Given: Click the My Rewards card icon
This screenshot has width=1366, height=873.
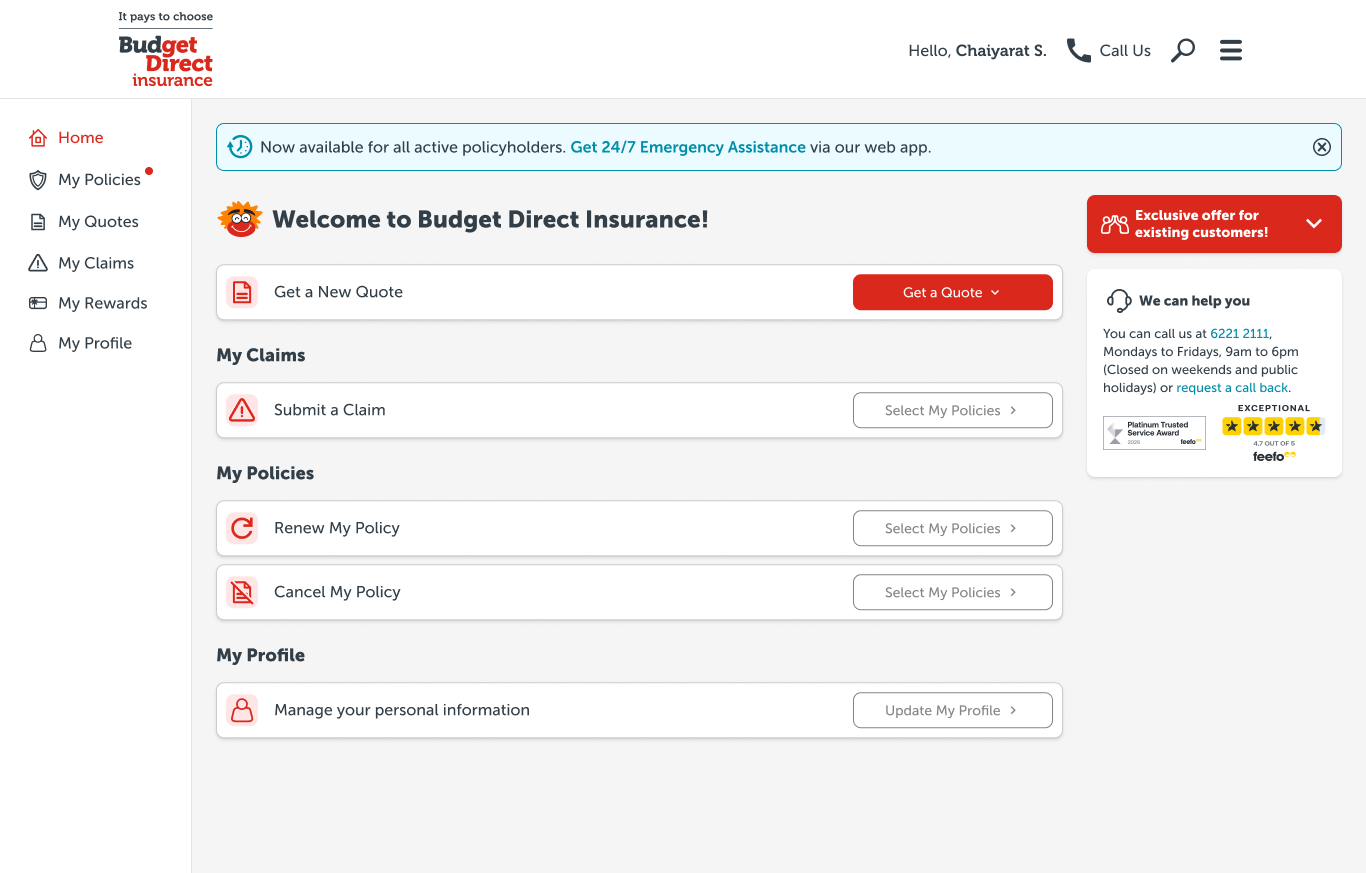Looking at the screenshot, I should [38, 303].
